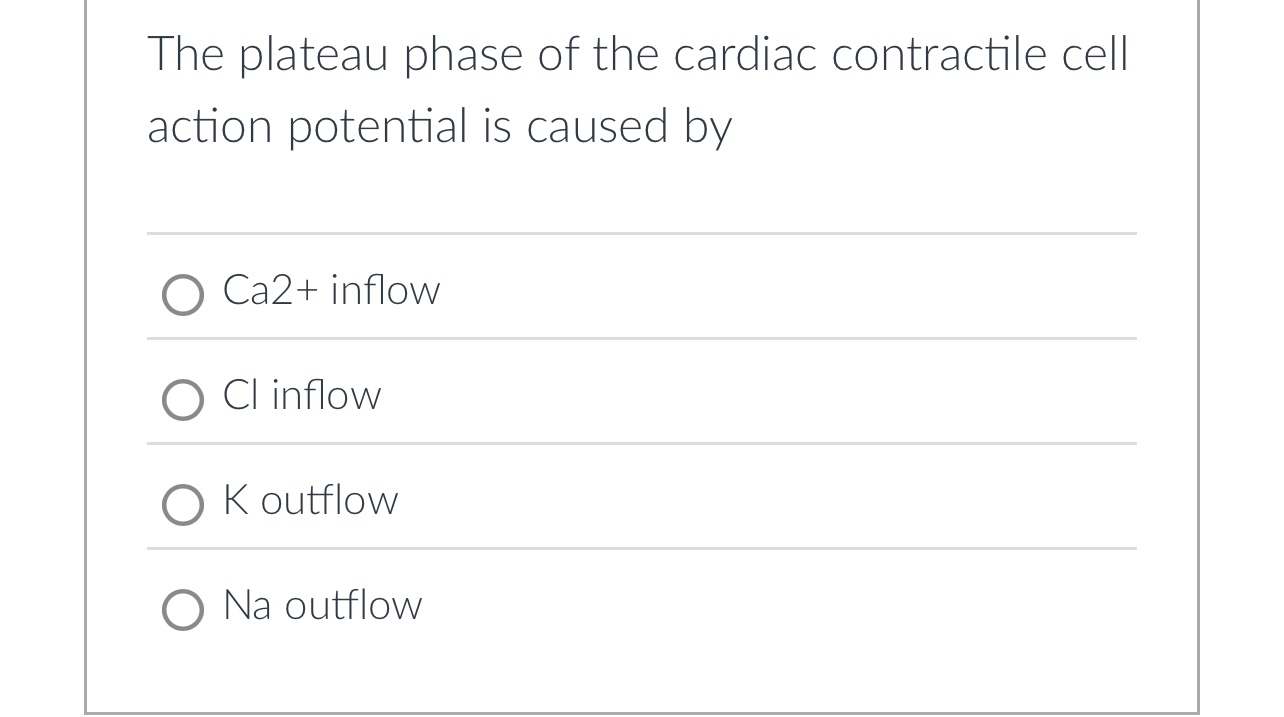Click the K outflow answer label
Screen dimensions: 1284x717
click(310, 501)
